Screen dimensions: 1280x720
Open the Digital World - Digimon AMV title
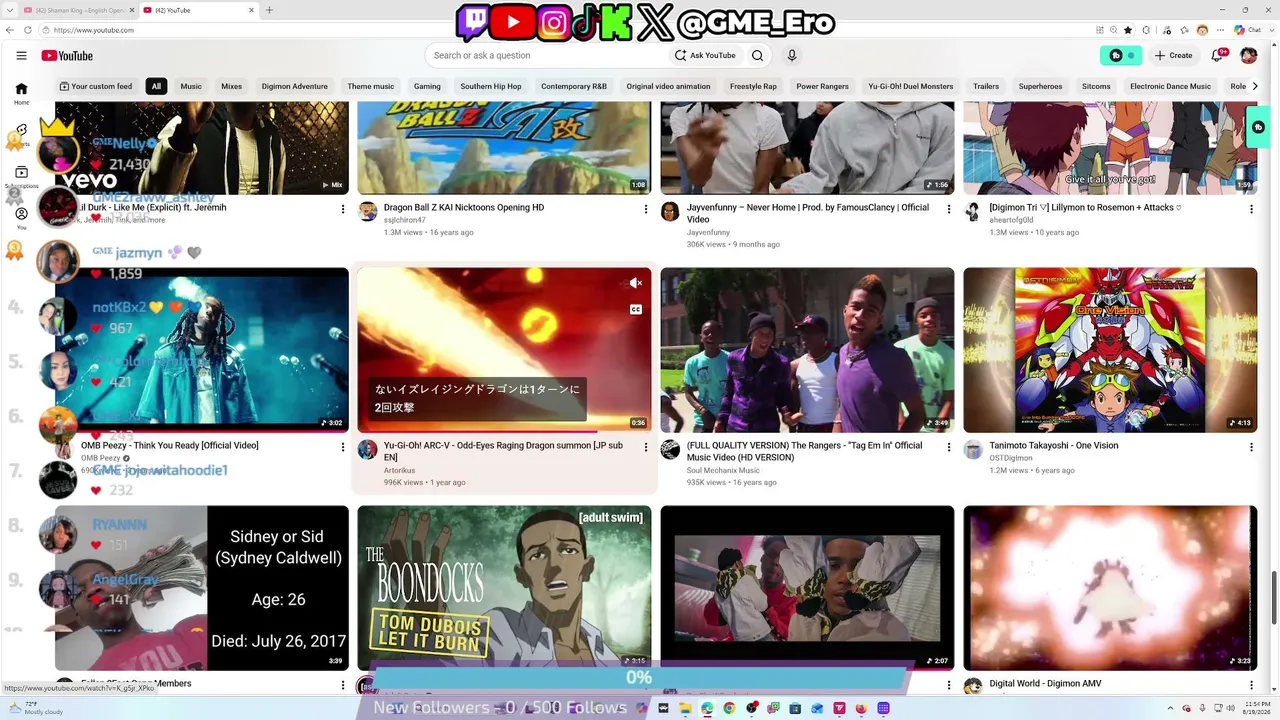1045,684
